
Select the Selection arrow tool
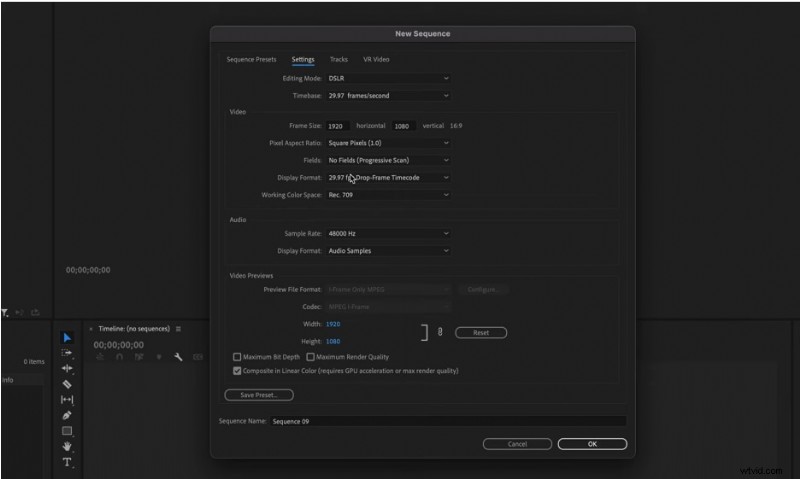[x=67, y=338]
